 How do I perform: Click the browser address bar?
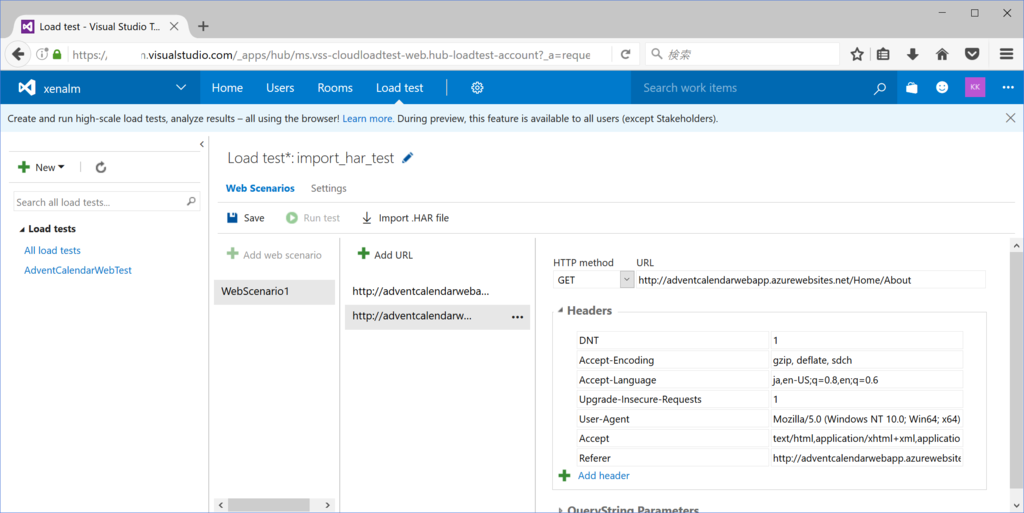(x=330, y=54)
